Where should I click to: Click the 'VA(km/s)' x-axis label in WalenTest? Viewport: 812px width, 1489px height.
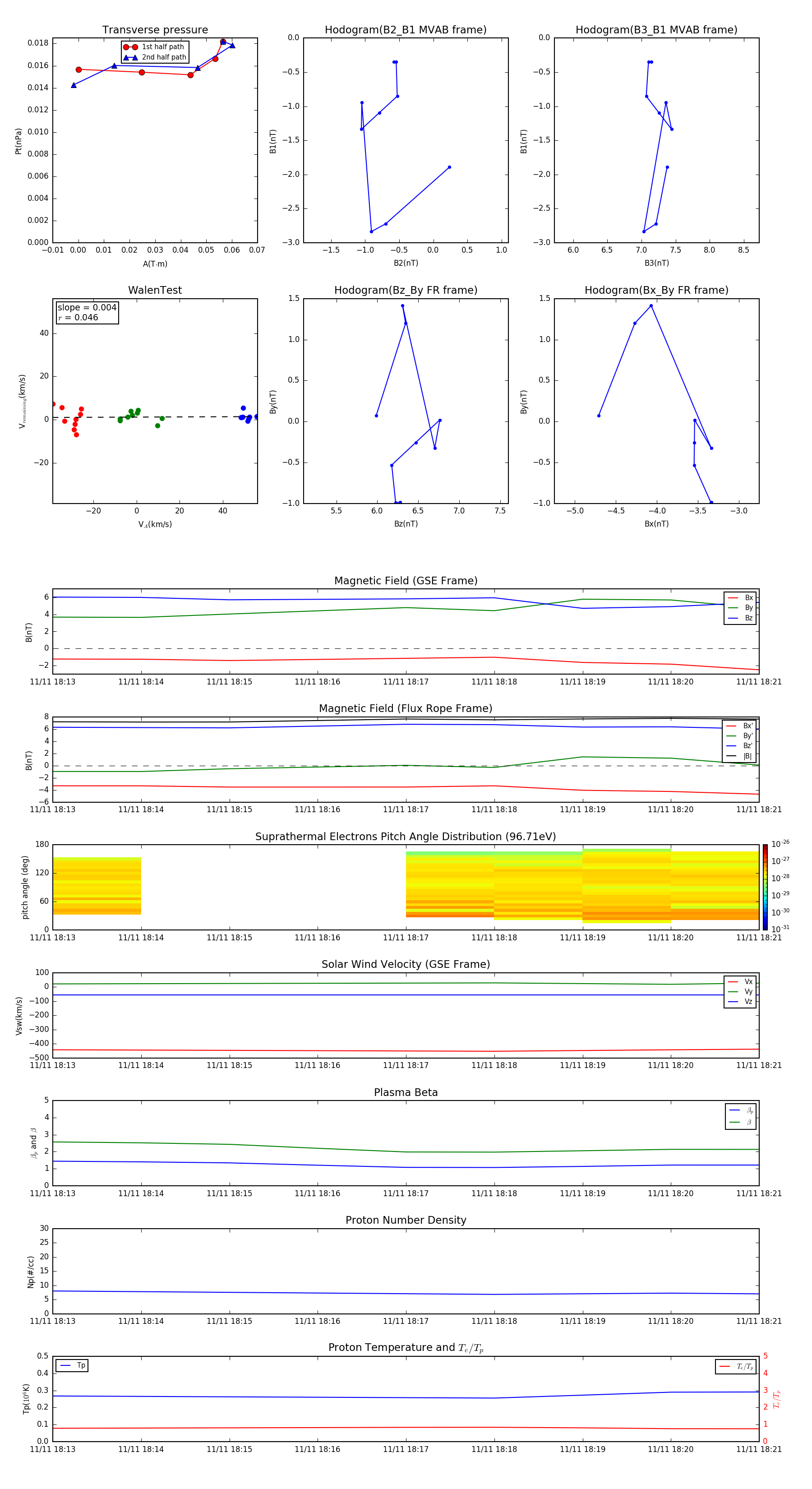155,524
